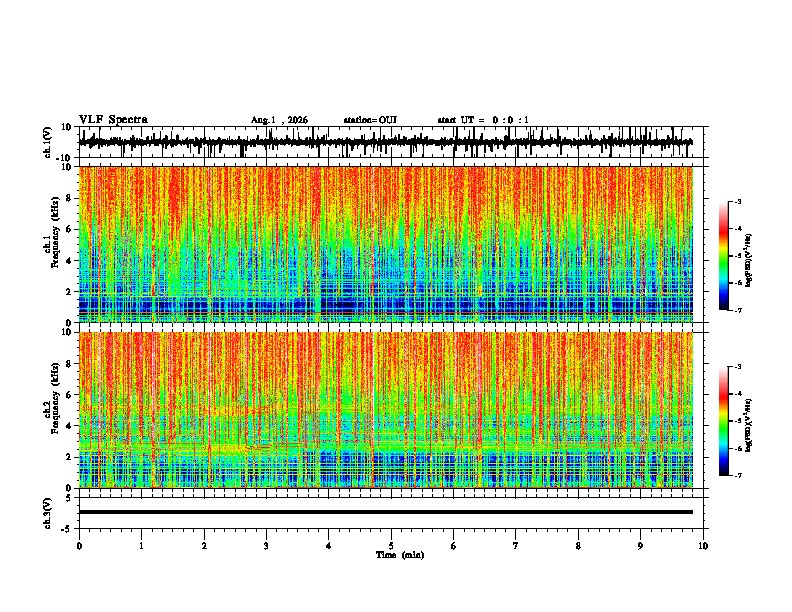Click the "station=OUI" header label
Image resolution: width=792 pixels, height=612 pixels.
pos(370,120)
